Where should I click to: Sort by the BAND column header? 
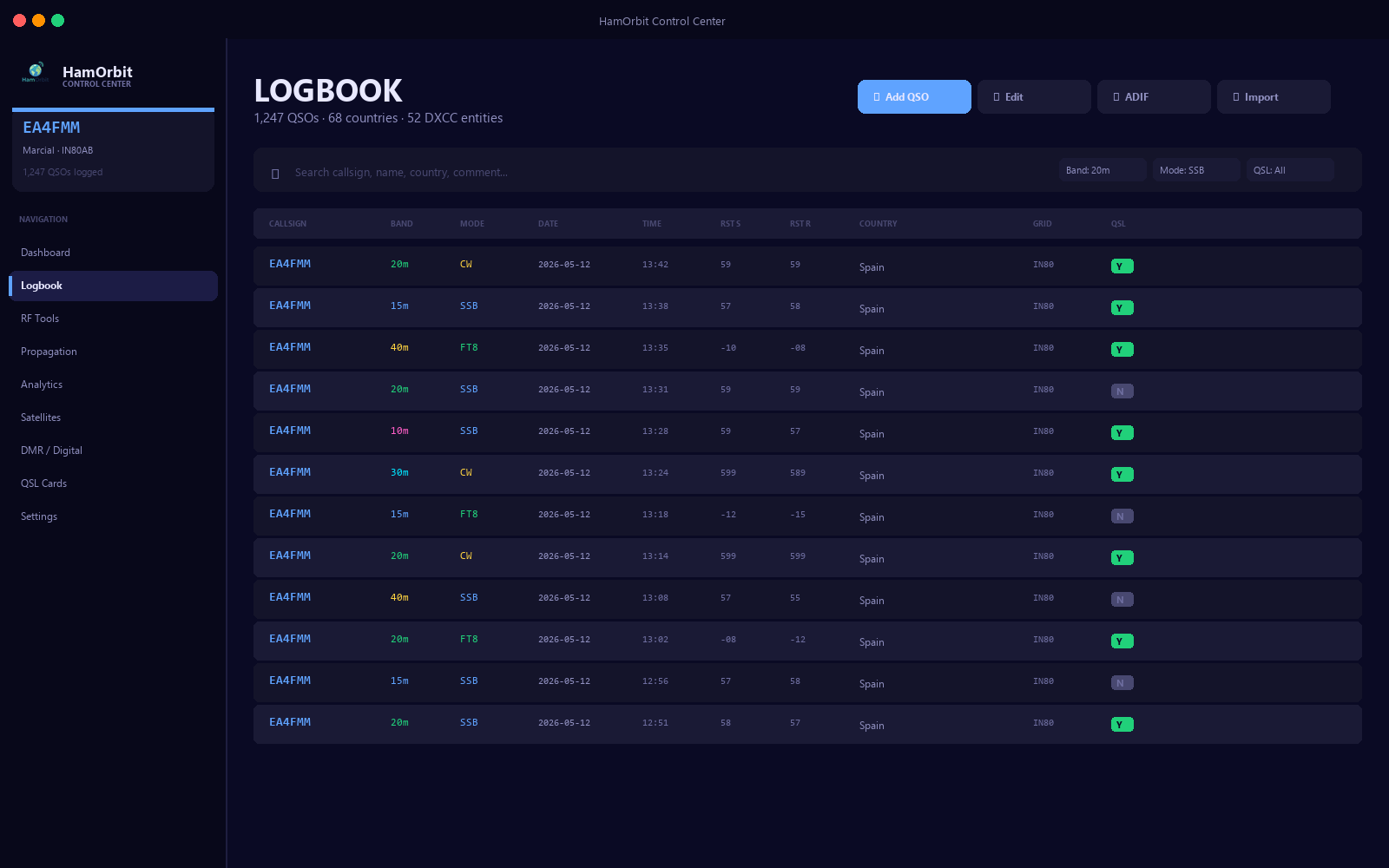(401, 224)
